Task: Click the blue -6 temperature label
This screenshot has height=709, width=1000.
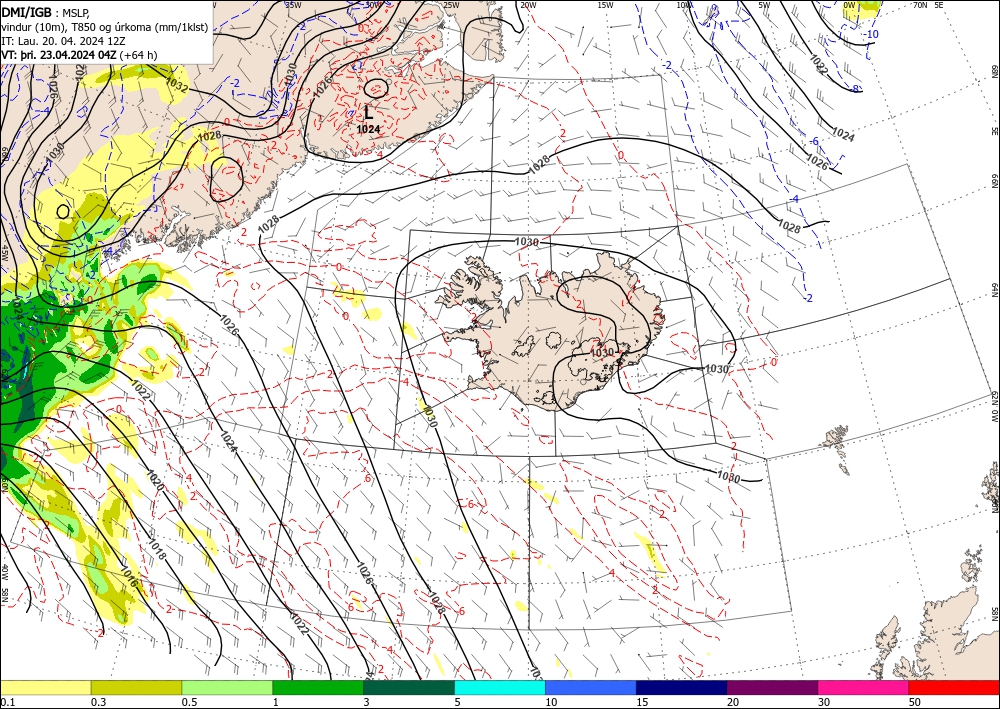Action: [814, 142]
